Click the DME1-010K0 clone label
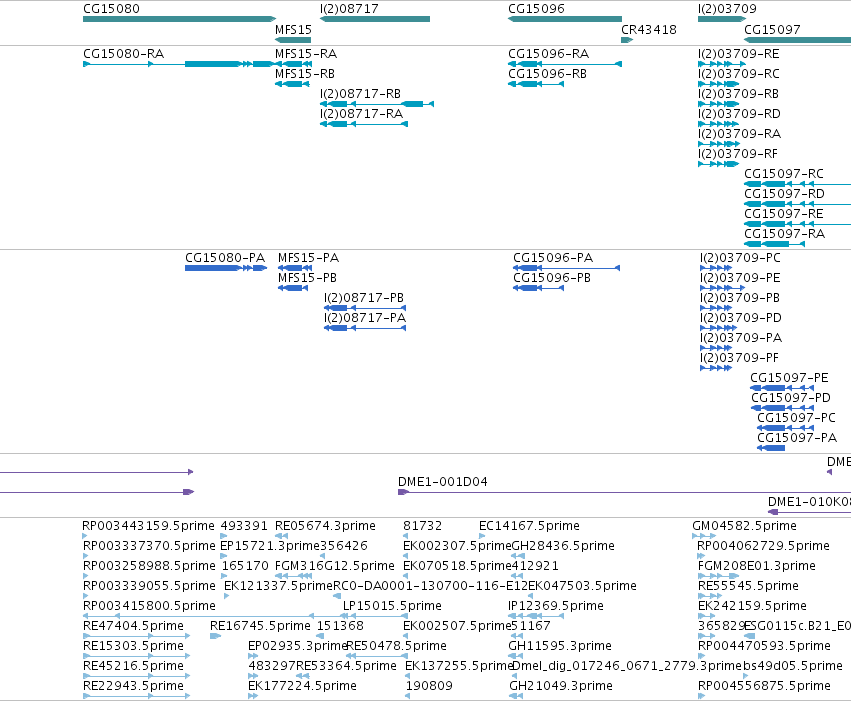The width and height of the screenshot is (851, 701). (809, 502)
